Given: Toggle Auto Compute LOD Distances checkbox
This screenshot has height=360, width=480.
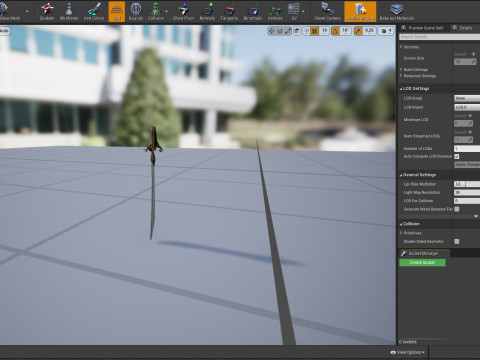Looking at the screenshot, I should tap(457, 156).
